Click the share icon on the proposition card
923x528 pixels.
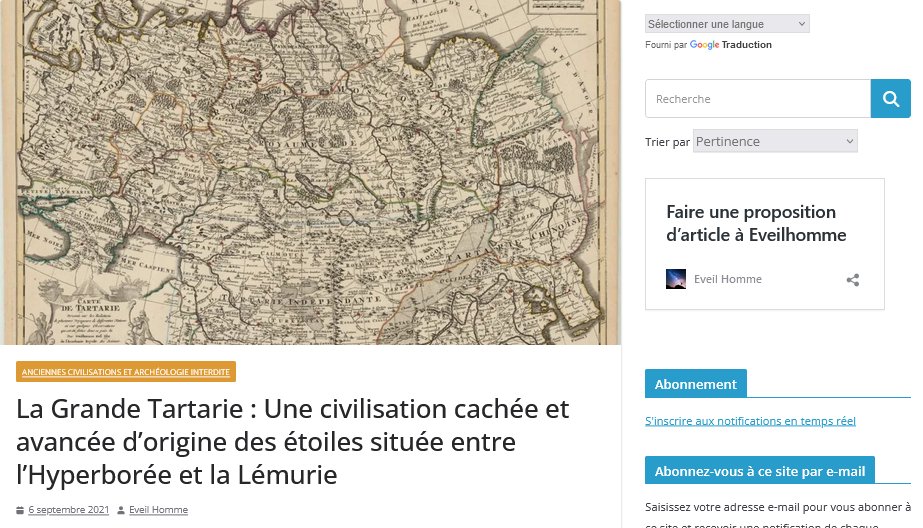(x=852, y=280)
